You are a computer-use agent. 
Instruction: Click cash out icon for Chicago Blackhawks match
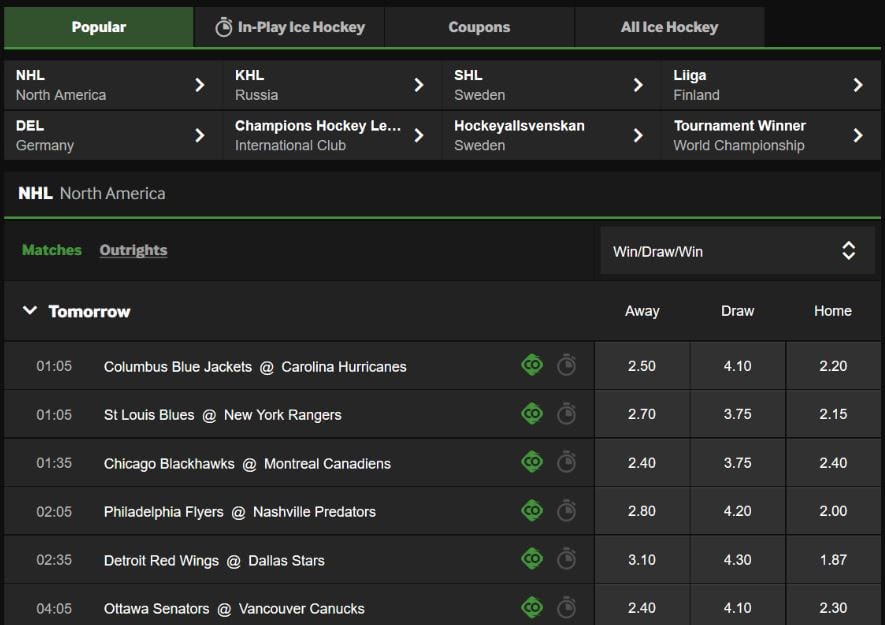pos(532,462)
